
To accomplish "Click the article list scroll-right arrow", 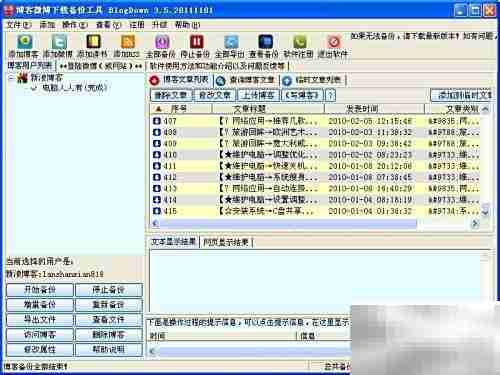I will point(476,224).
